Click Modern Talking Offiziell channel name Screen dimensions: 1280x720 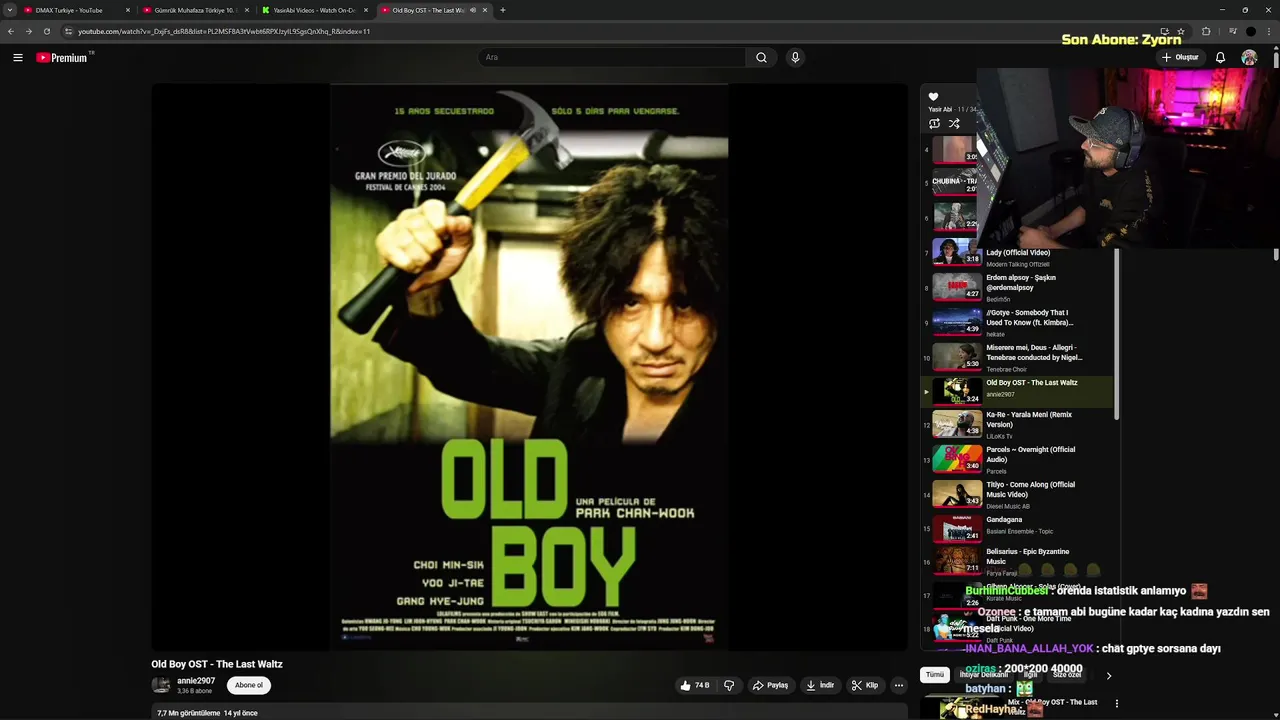(x=1018, y=264)
